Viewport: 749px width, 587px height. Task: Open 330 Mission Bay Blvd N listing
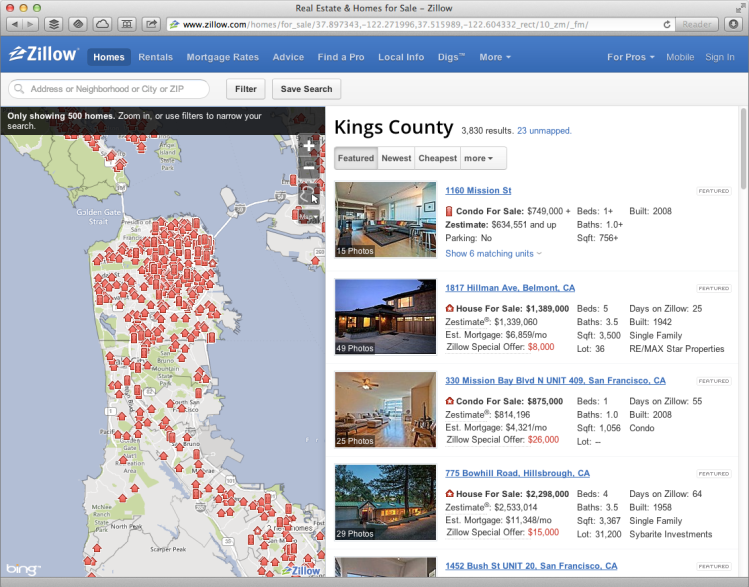555,381
